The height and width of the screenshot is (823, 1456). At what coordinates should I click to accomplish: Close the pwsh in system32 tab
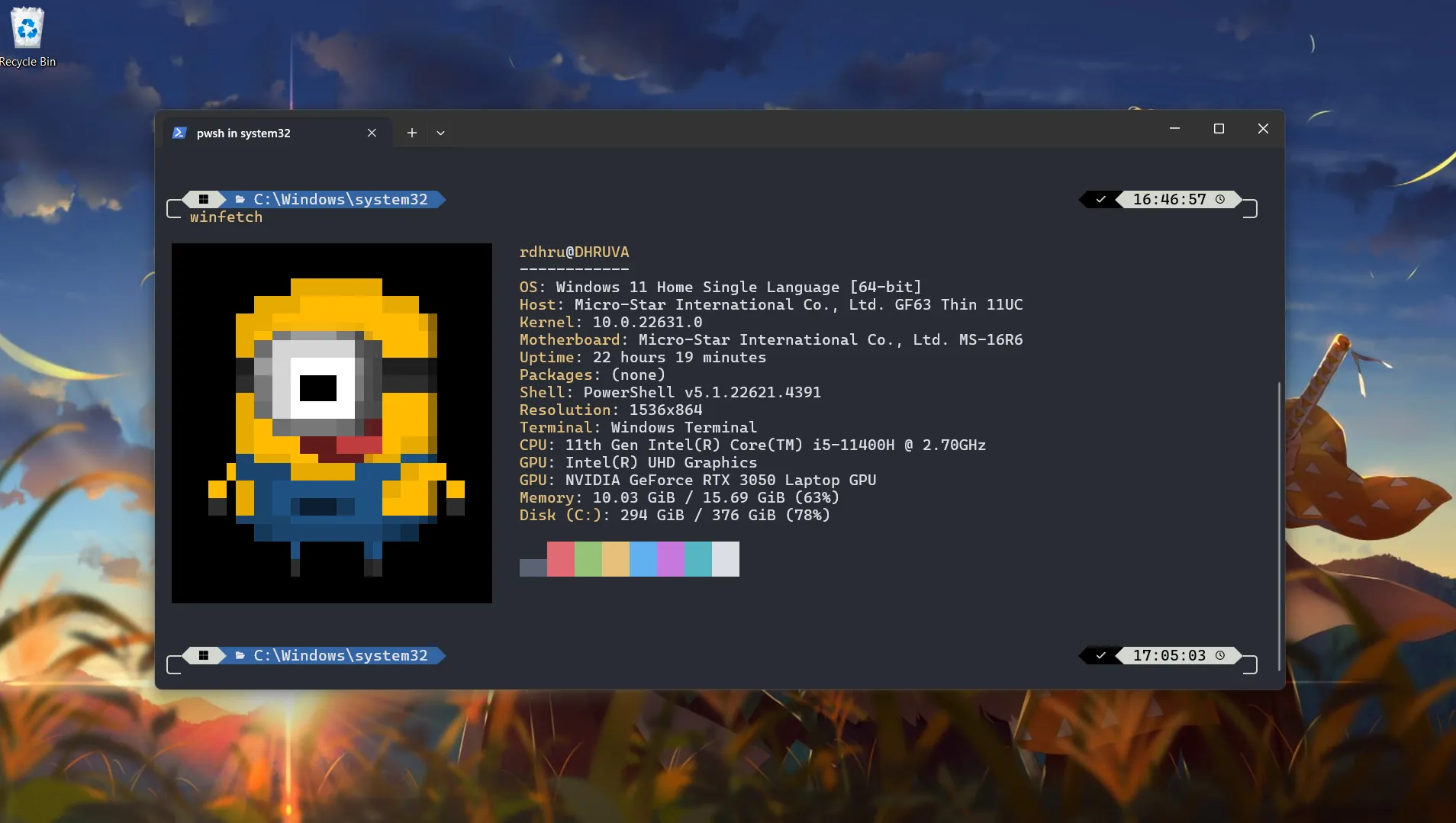372,133
